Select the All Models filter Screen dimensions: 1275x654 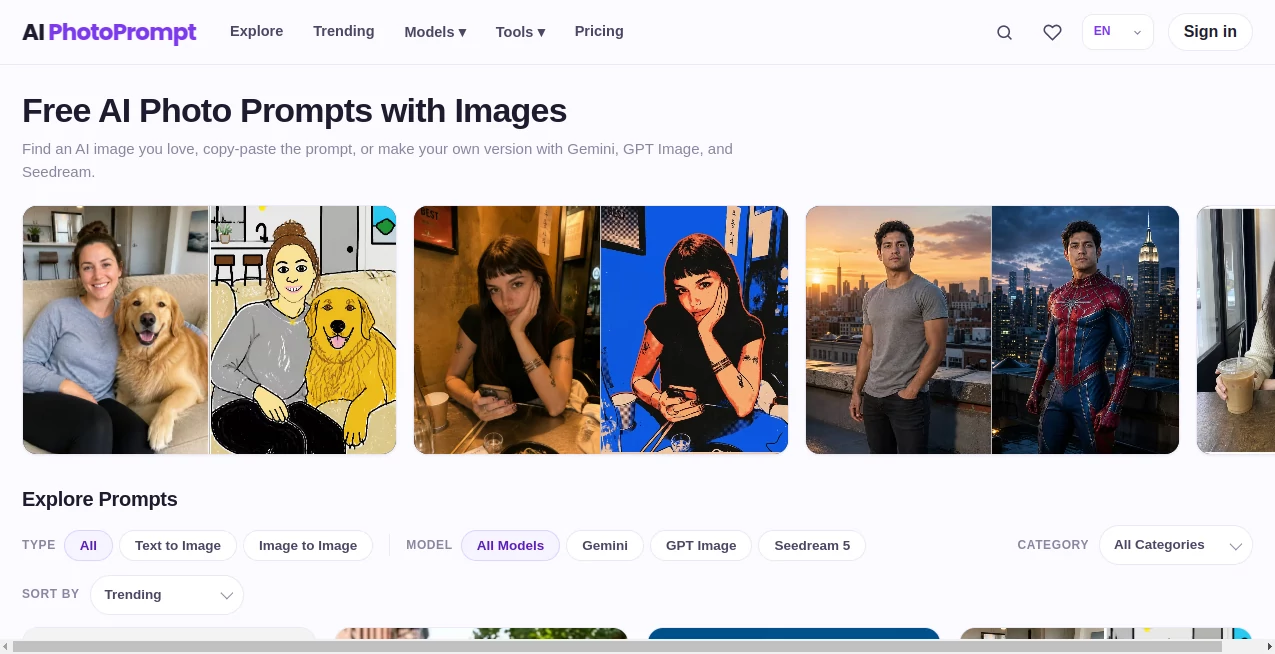(x=510, y=545)
